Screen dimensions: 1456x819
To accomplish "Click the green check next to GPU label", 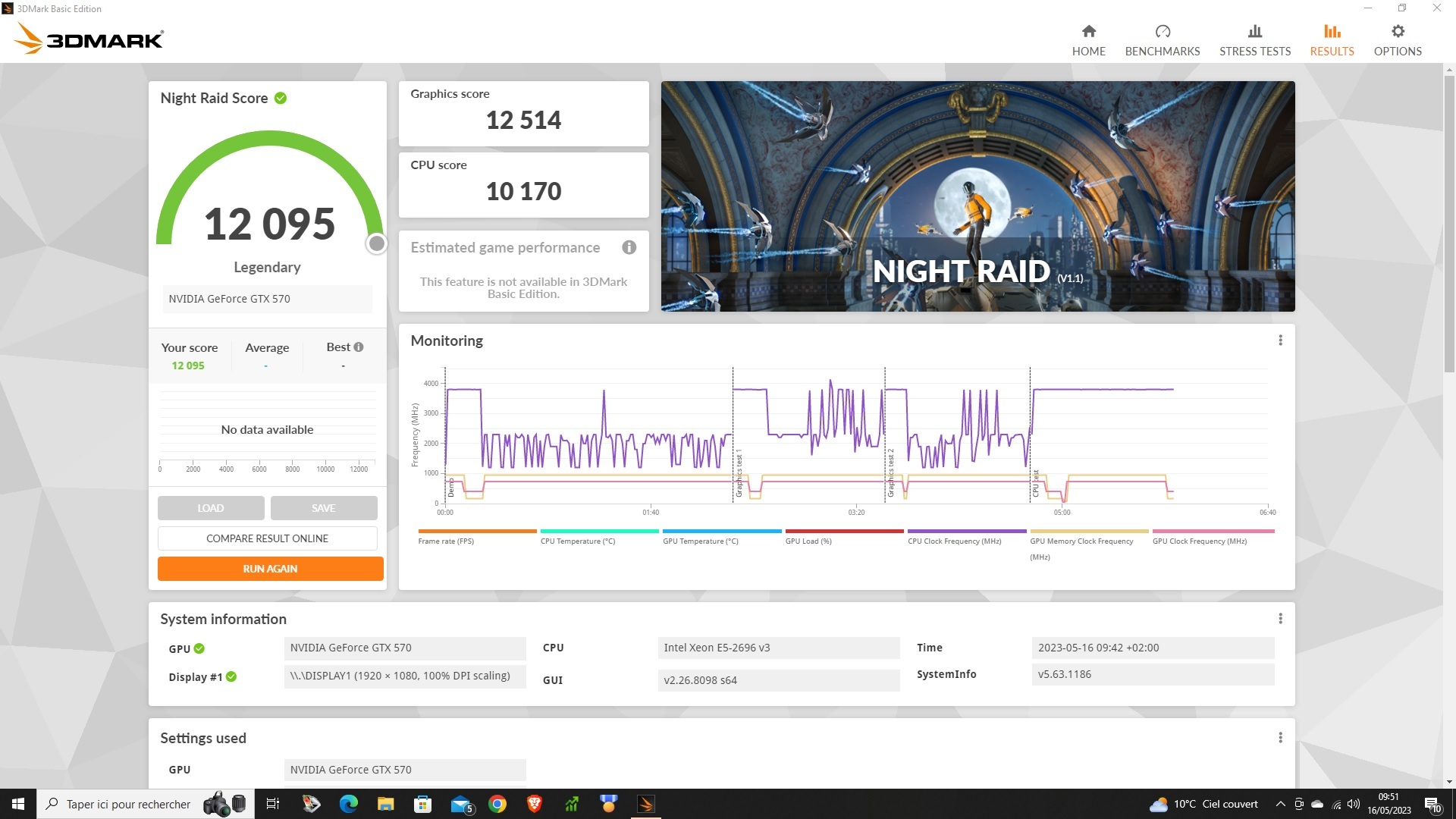I will click(x=199, y=649).
